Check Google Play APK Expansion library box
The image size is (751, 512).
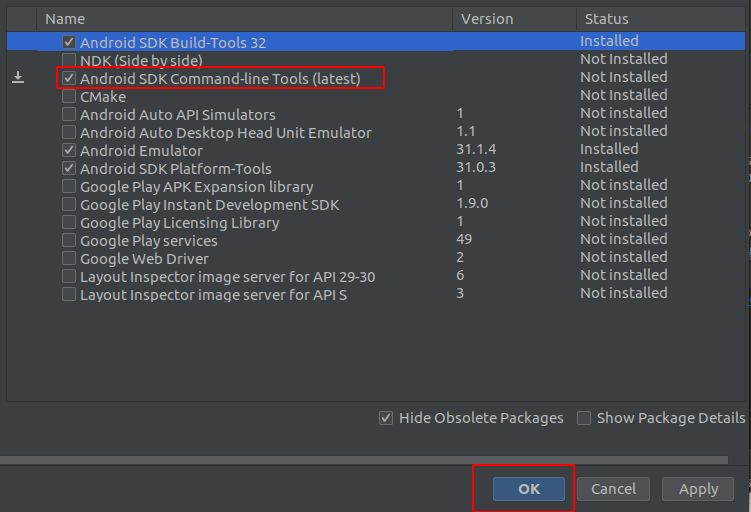point(69,186)
